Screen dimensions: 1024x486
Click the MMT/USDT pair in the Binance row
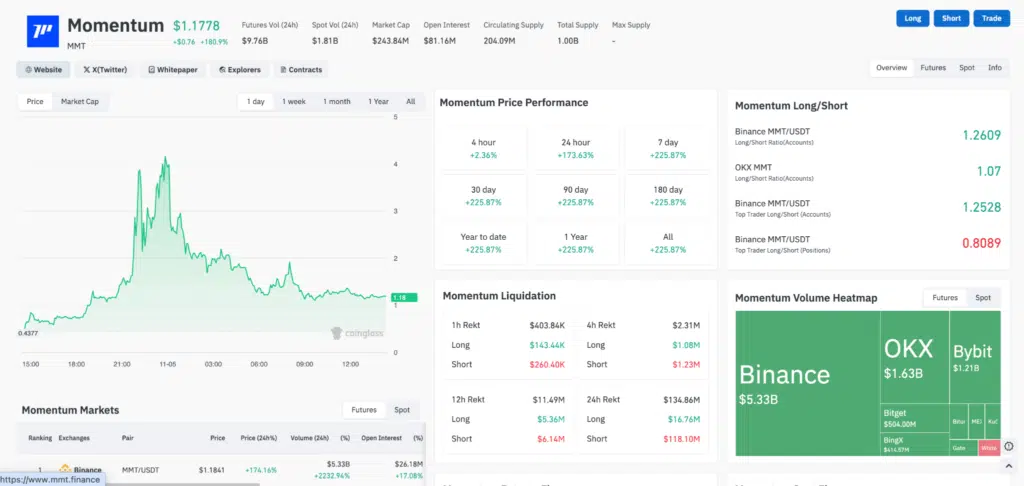click(x=139, y=469)
